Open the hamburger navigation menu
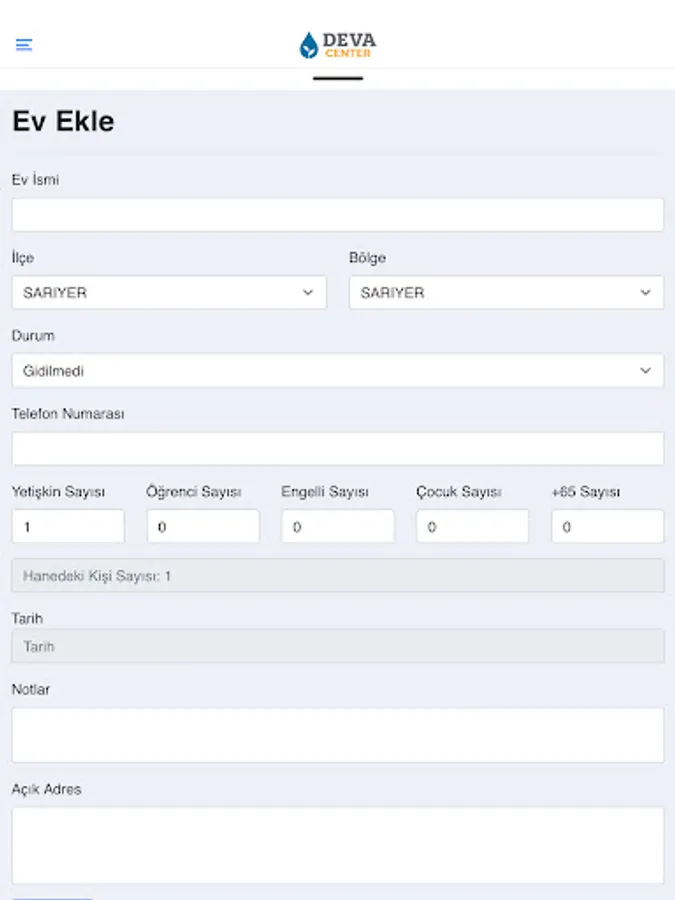 click(x=24, y=45)
